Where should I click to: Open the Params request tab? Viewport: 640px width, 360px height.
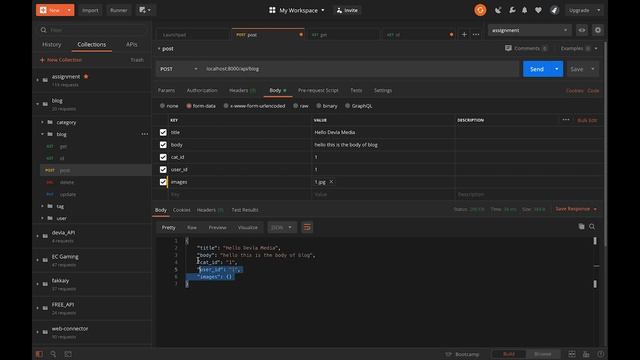tap(166, 90)
